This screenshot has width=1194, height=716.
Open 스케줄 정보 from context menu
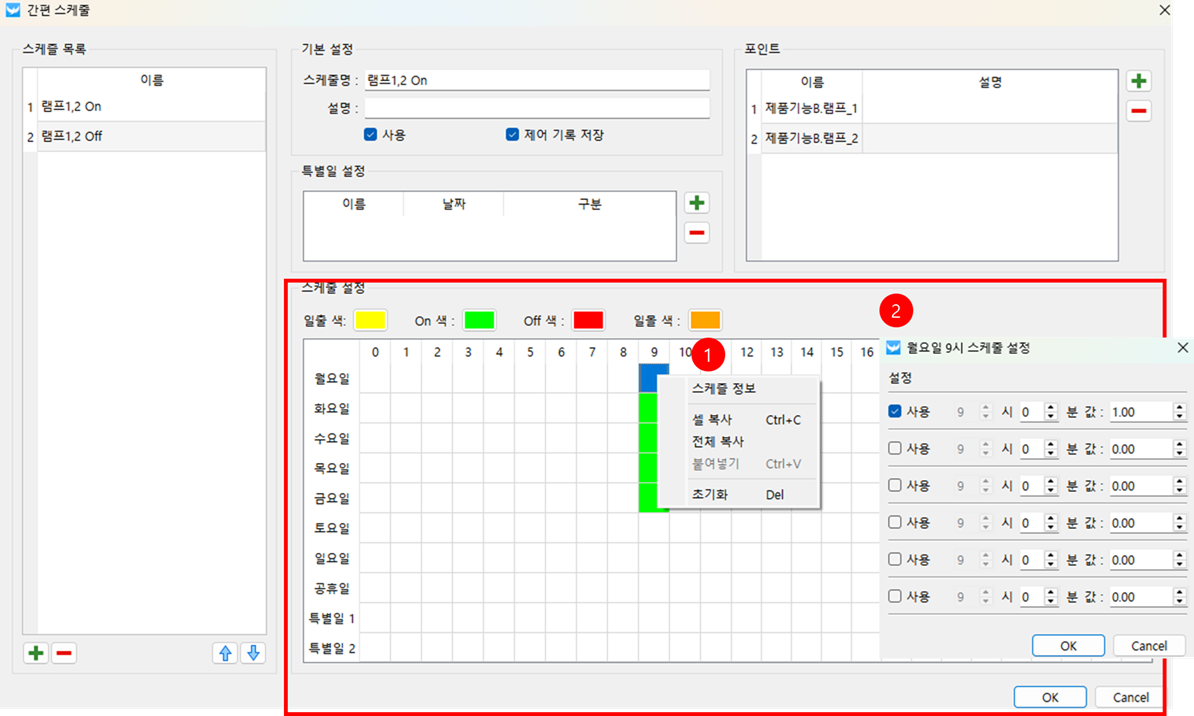point(724,389)
